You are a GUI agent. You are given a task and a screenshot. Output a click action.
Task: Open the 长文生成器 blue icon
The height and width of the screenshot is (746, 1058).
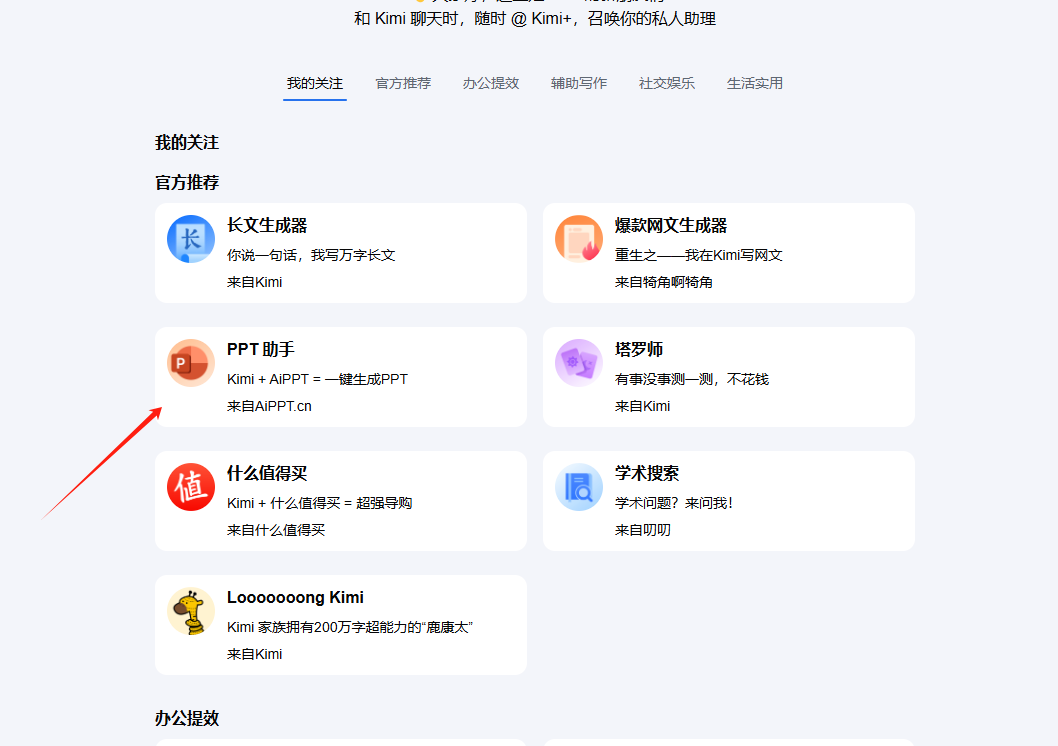(x=191, y=239)
